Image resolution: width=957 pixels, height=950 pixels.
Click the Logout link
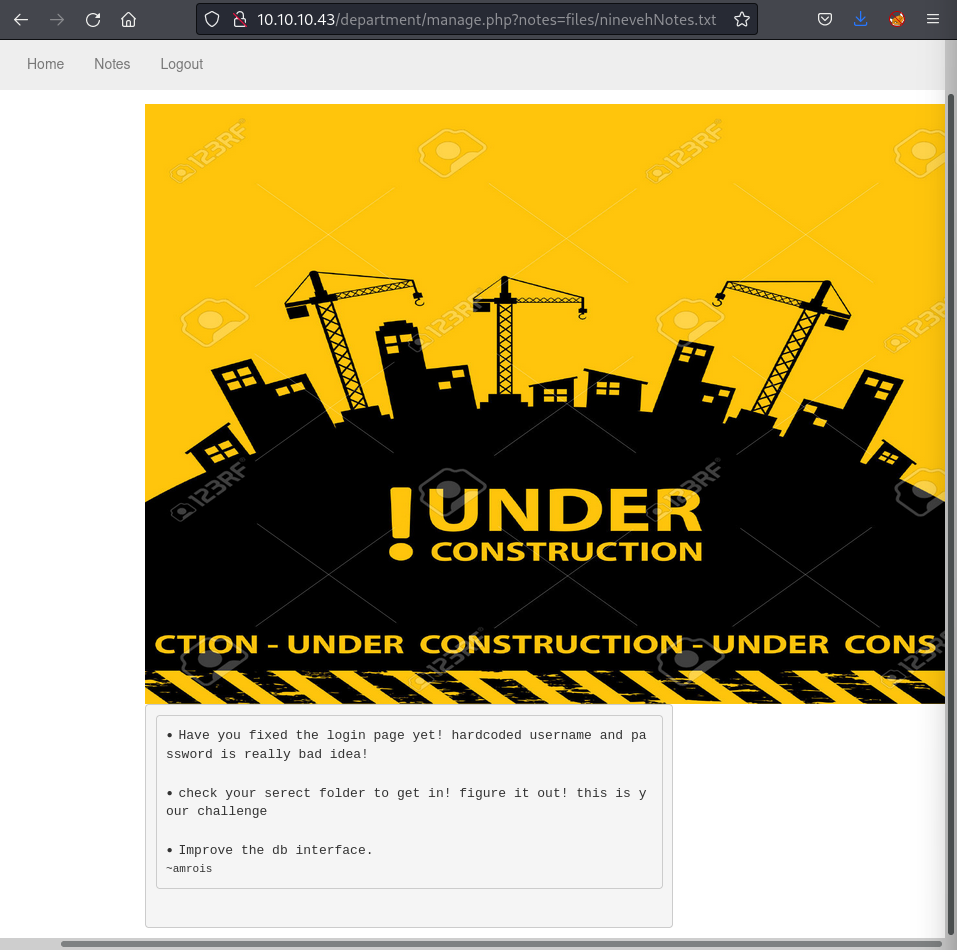click(181, 64)
